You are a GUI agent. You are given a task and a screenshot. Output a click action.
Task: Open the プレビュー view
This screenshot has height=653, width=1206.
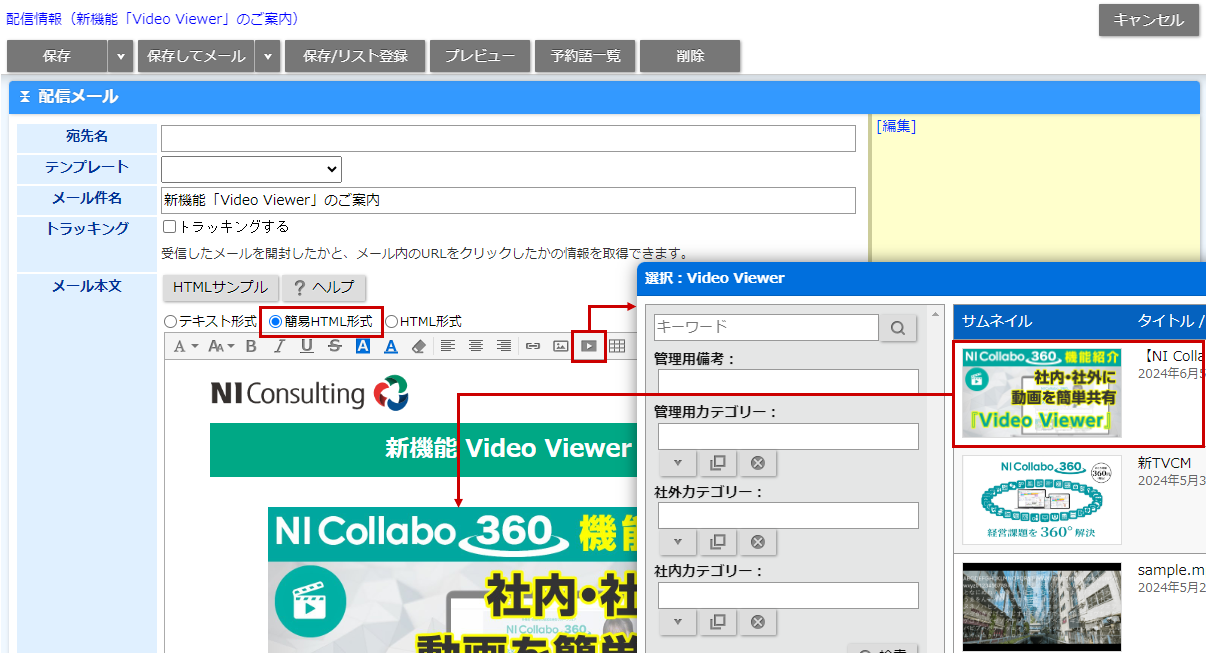click(x=480, y=56)
